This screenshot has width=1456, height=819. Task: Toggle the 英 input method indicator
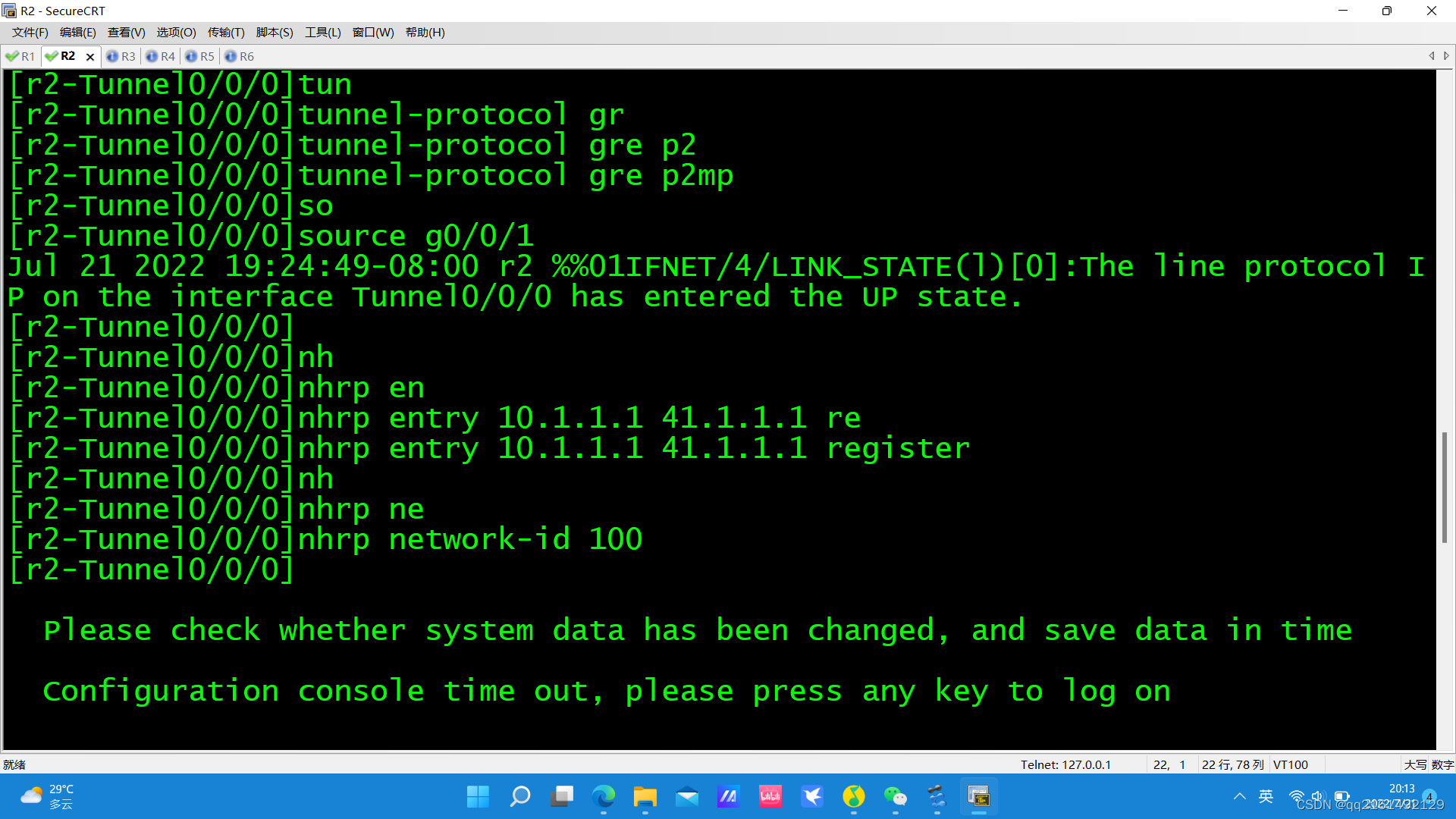point(1266,796)
